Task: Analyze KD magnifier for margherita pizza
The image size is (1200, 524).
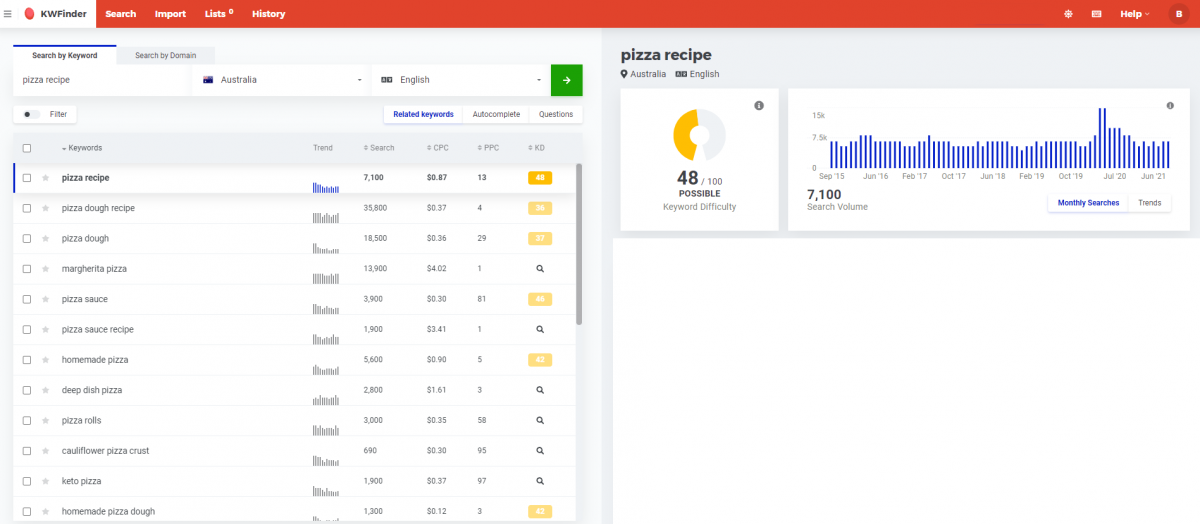Action: [540, 269]
